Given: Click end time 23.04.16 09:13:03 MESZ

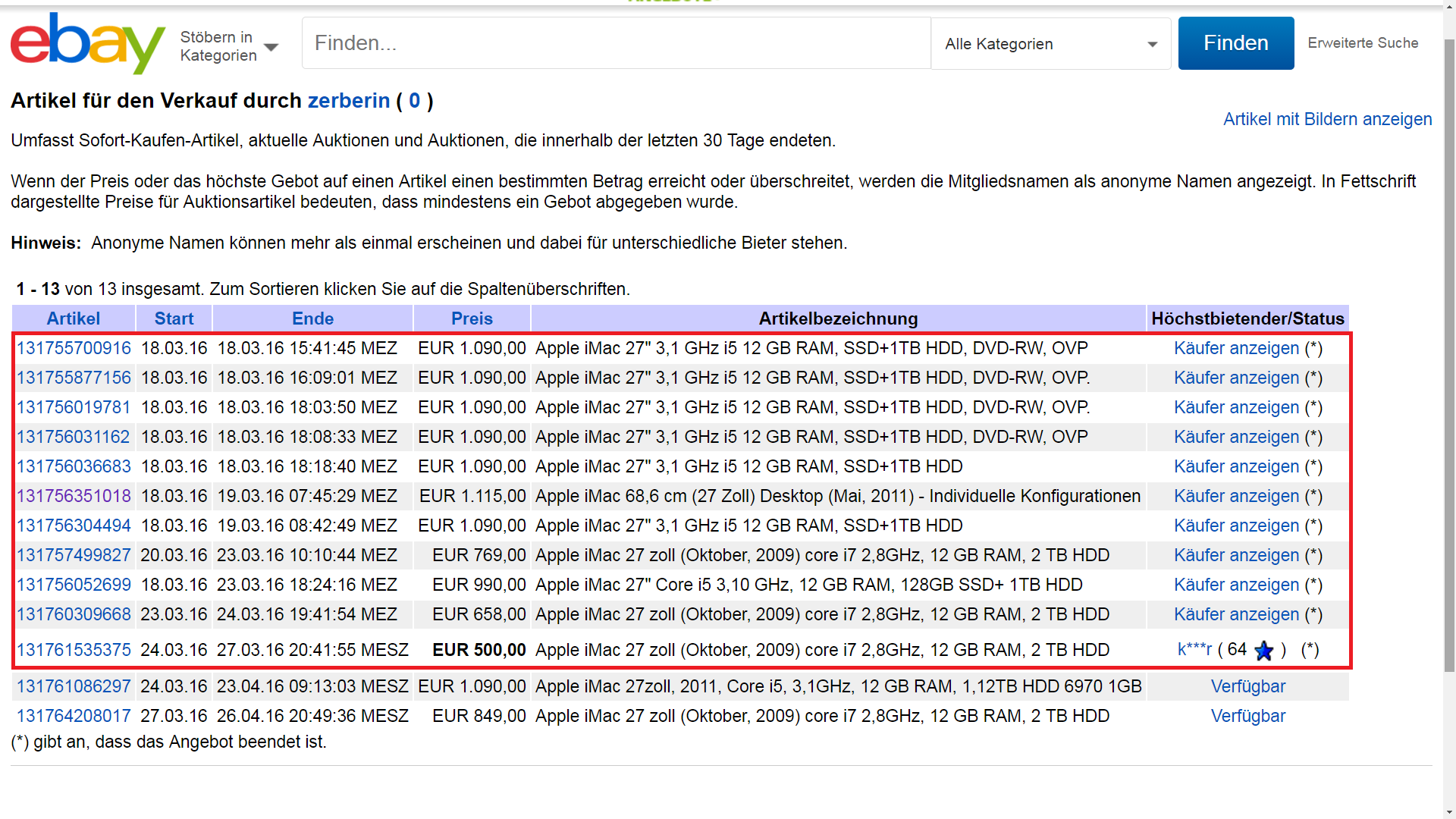Looking at the screenshot, I should [x=312, y=686].
